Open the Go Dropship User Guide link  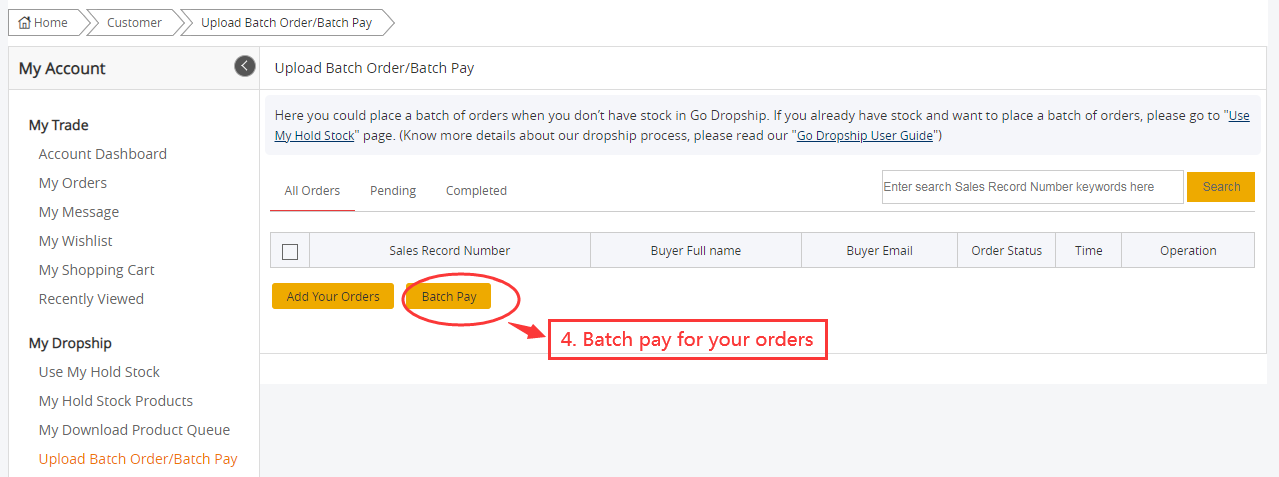(864, 135)
